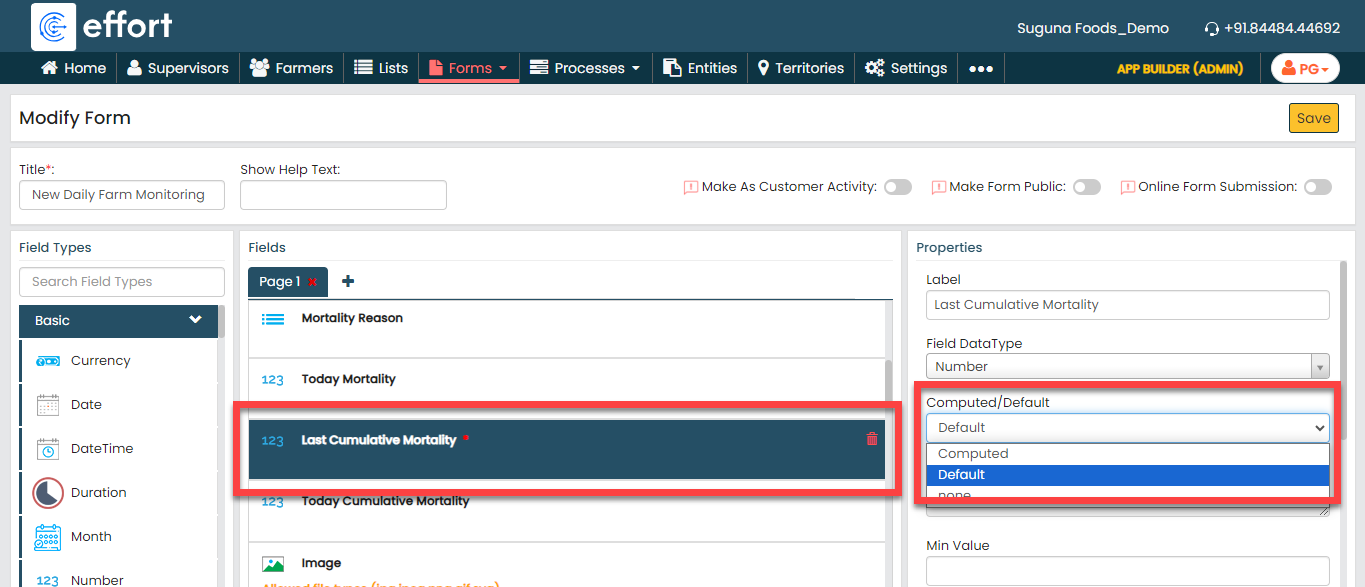Collapse the Basic field types section

pyautogui.click(x=195, y=320)
